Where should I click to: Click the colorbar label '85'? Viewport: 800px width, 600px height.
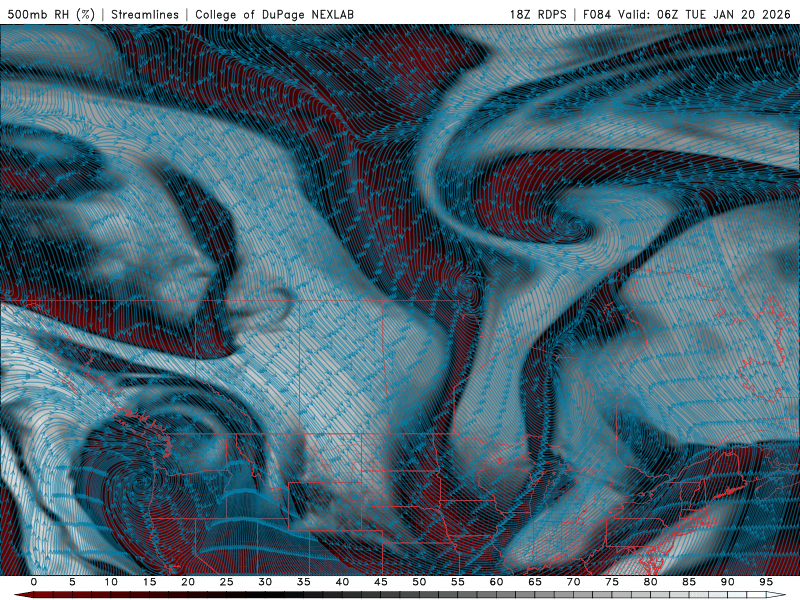[x=689, y=582]
